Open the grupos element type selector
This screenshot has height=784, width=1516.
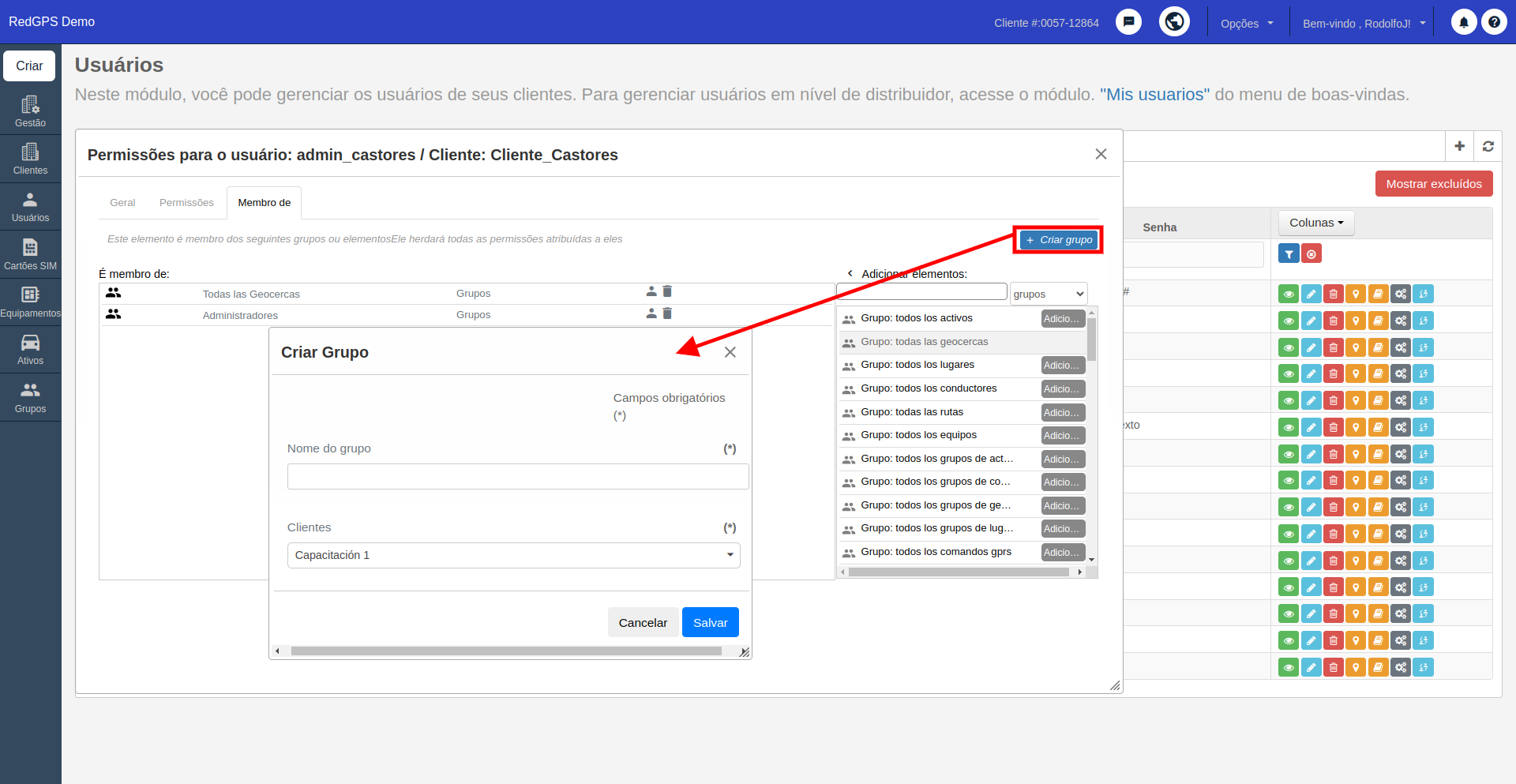coord(1049,294)
